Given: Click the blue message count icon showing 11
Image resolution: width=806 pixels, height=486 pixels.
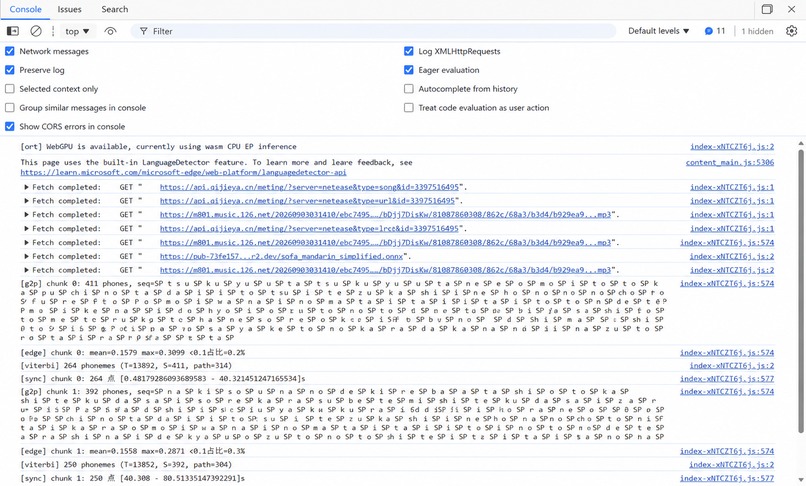Looking at the screenshot, I should pyautogui.click(x=708, y=31).
